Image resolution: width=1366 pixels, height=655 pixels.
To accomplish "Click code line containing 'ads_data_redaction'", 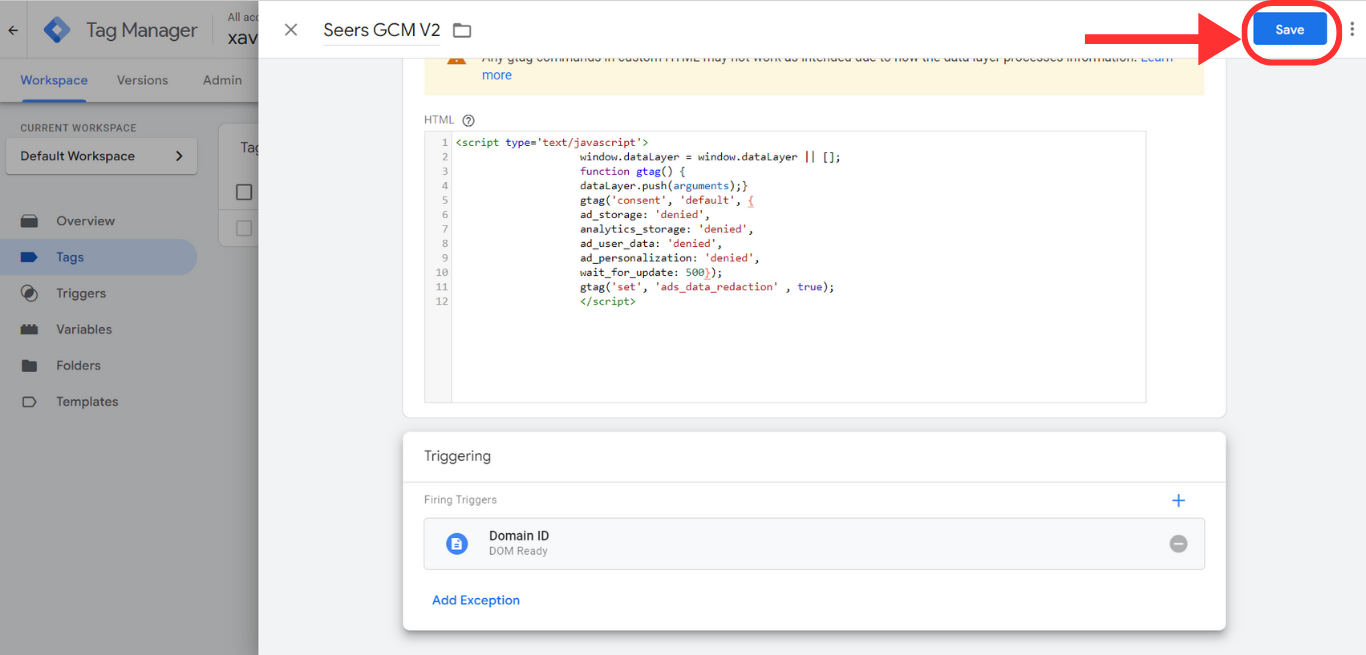I will [707, 287].
